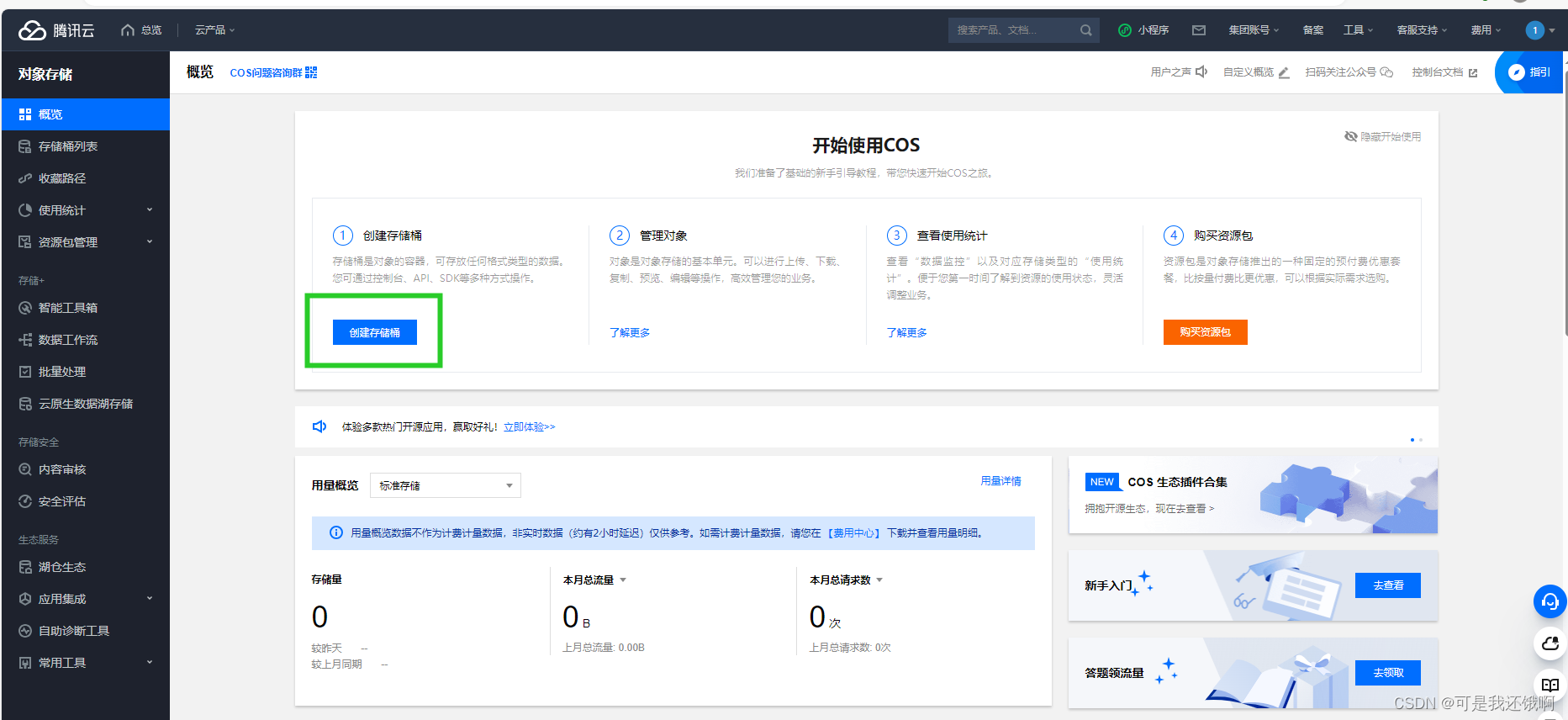The image size is (1568, 720).
Task: Click 了解更多 under 管理对象
Action: [630, 333]
